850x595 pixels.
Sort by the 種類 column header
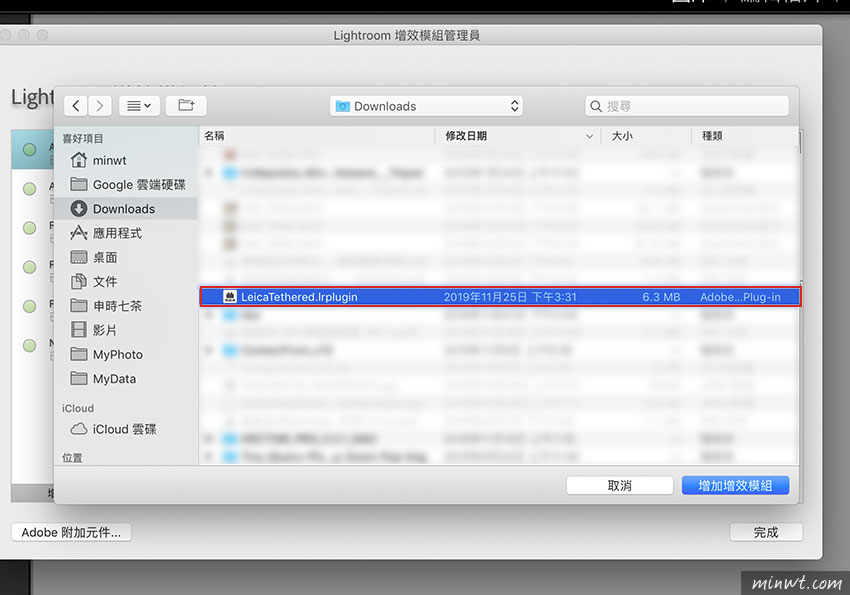click(x=745, y=136)
